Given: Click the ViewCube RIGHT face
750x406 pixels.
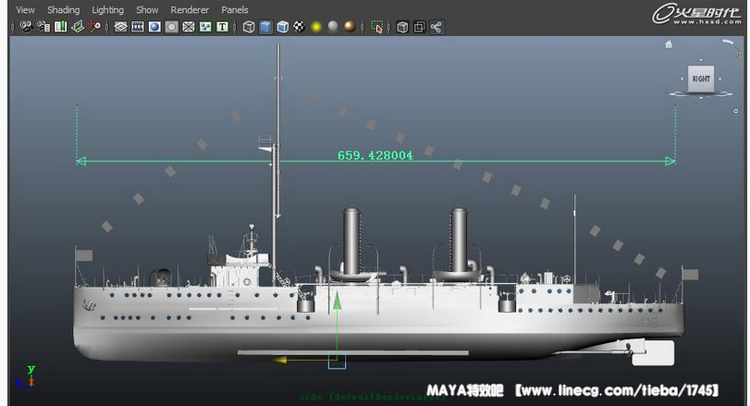Looking at the screenshot, I should pos(700,78).
